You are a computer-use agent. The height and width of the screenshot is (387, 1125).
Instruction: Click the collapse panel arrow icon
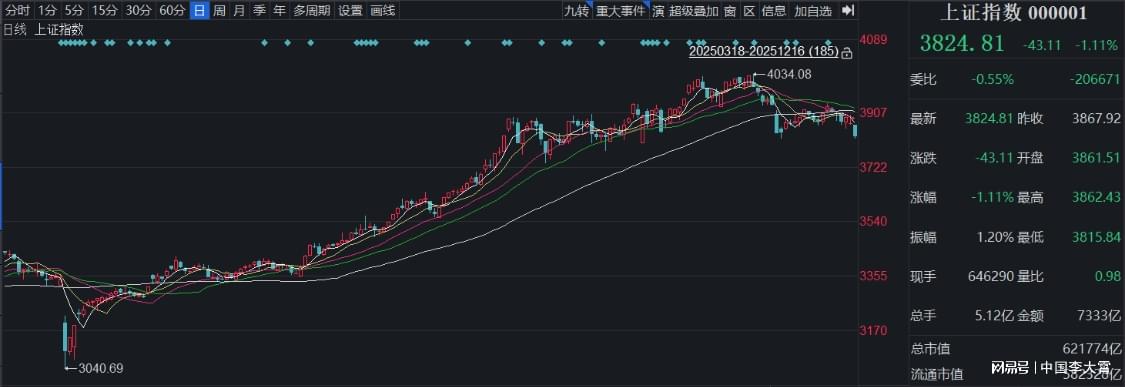click(847, 11)
